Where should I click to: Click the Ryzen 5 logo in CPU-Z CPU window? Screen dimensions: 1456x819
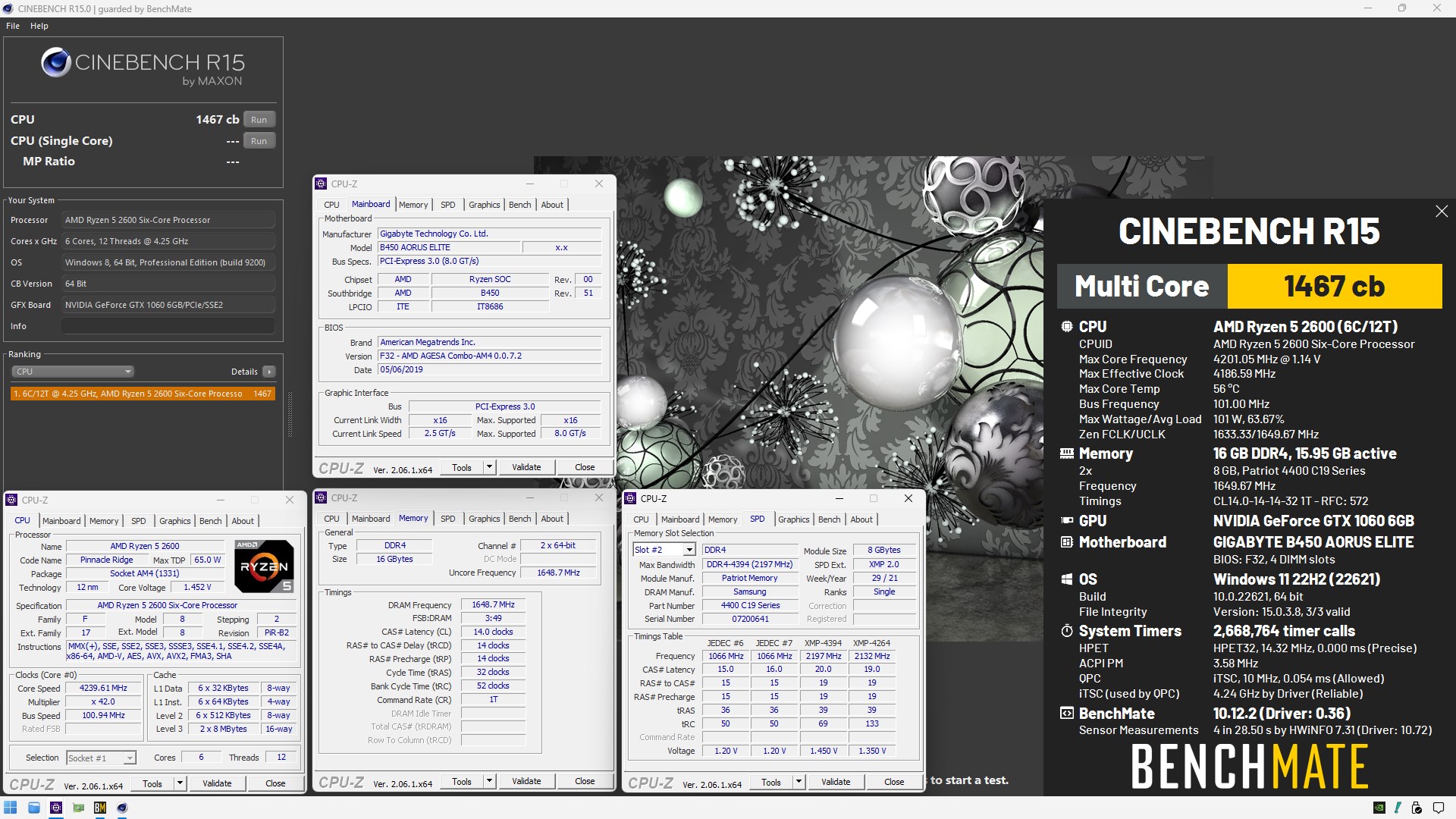click(x=263, y=566)
